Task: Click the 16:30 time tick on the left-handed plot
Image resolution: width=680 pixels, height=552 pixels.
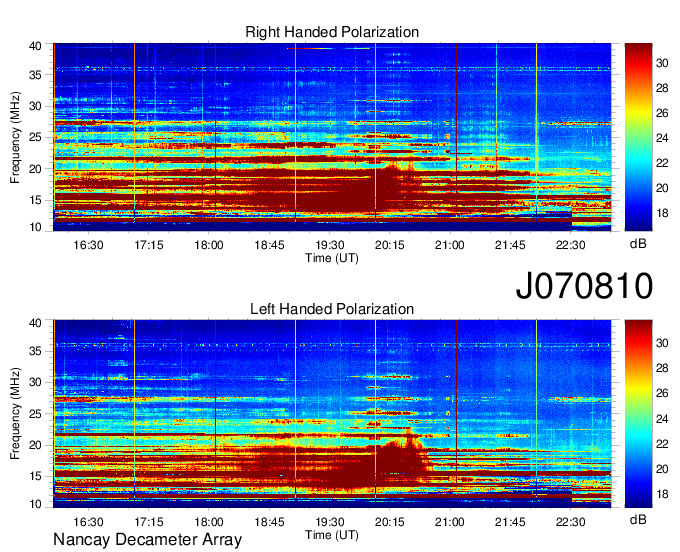Action: pos(88,522)
